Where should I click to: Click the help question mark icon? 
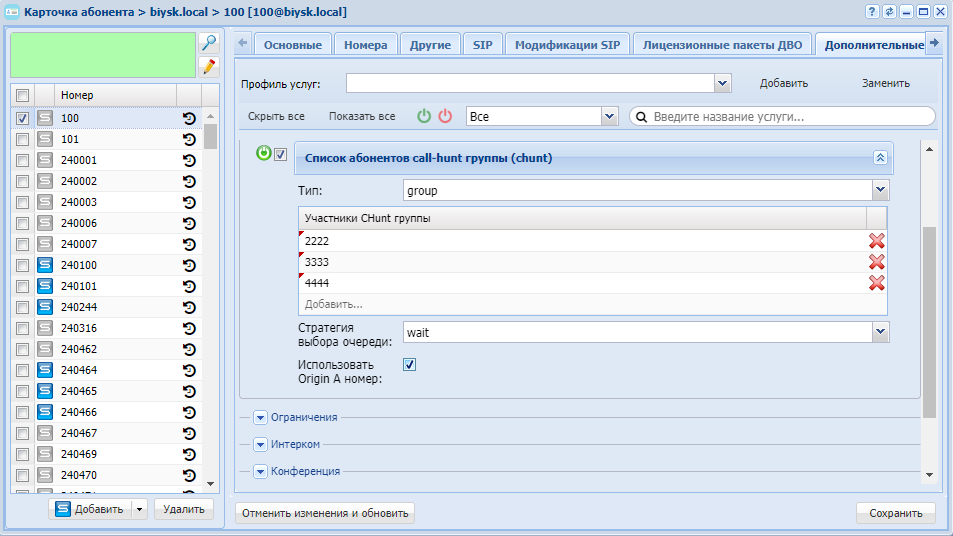[872, 11]
